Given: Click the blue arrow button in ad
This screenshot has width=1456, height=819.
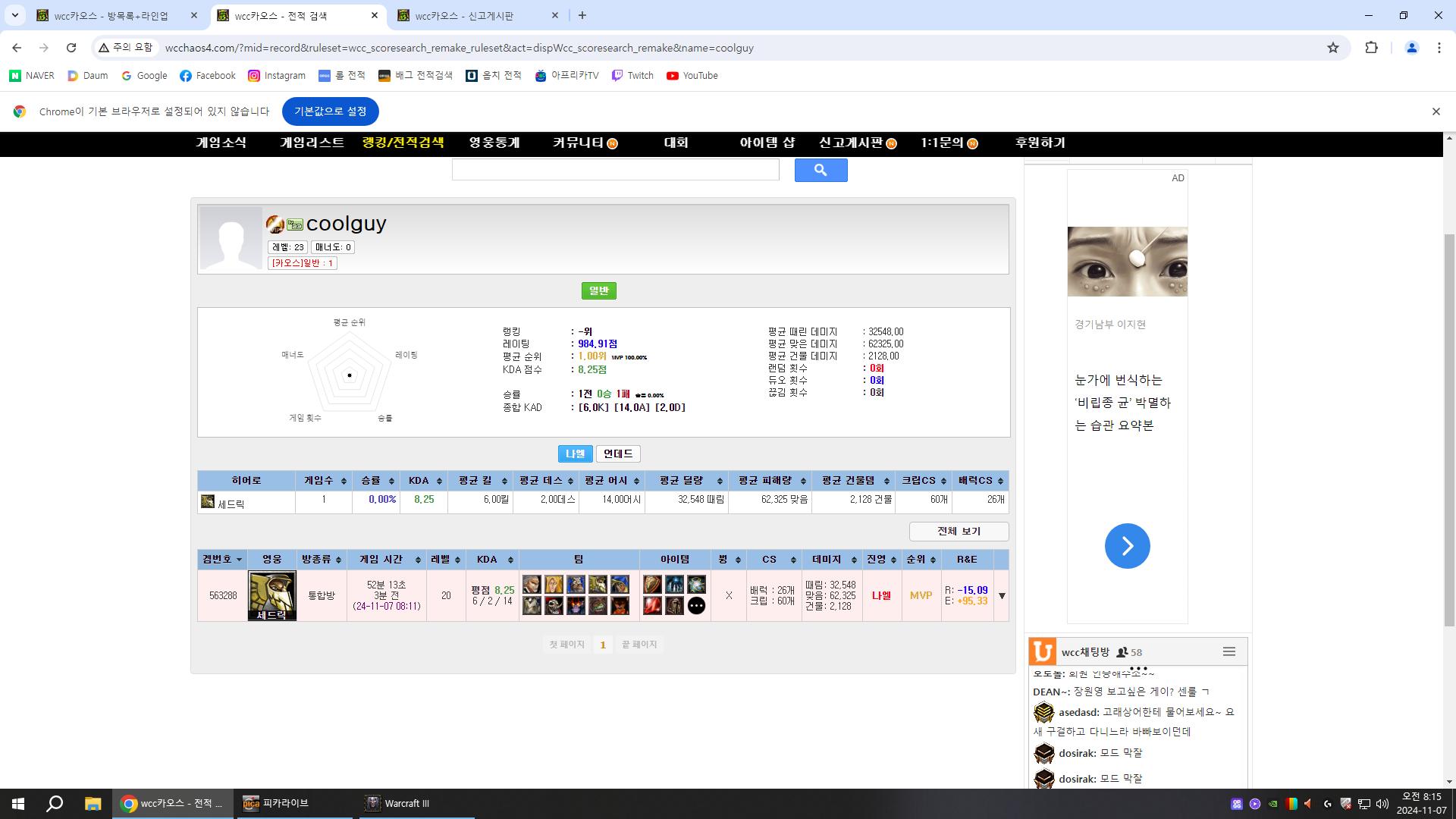Looking at the screenshot, I should [1127, 546].
